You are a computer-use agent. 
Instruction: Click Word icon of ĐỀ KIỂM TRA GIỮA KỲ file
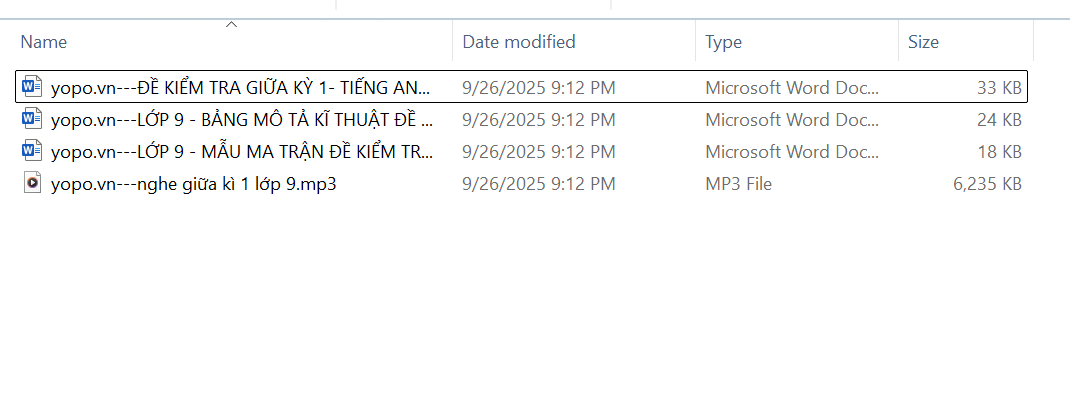(x=32, y=87)
